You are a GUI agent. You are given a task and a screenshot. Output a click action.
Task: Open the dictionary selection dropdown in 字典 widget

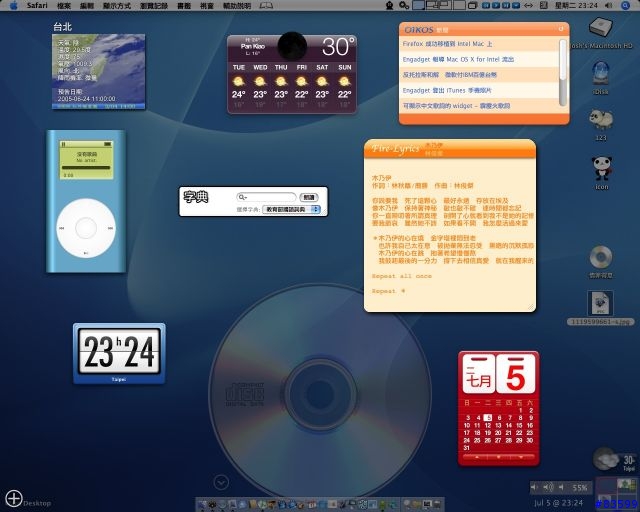(x=291, y=209)
